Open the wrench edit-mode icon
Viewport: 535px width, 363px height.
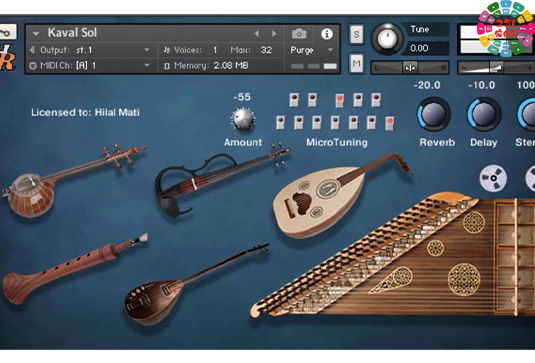coord(7,32)
